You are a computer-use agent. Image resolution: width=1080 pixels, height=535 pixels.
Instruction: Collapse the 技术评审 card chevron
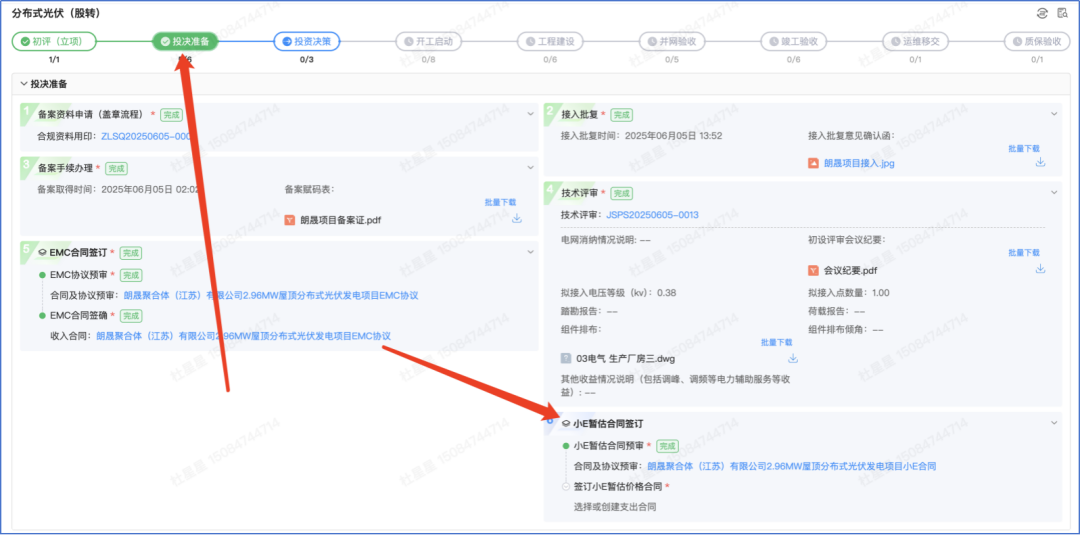(x=1054, y=192)
